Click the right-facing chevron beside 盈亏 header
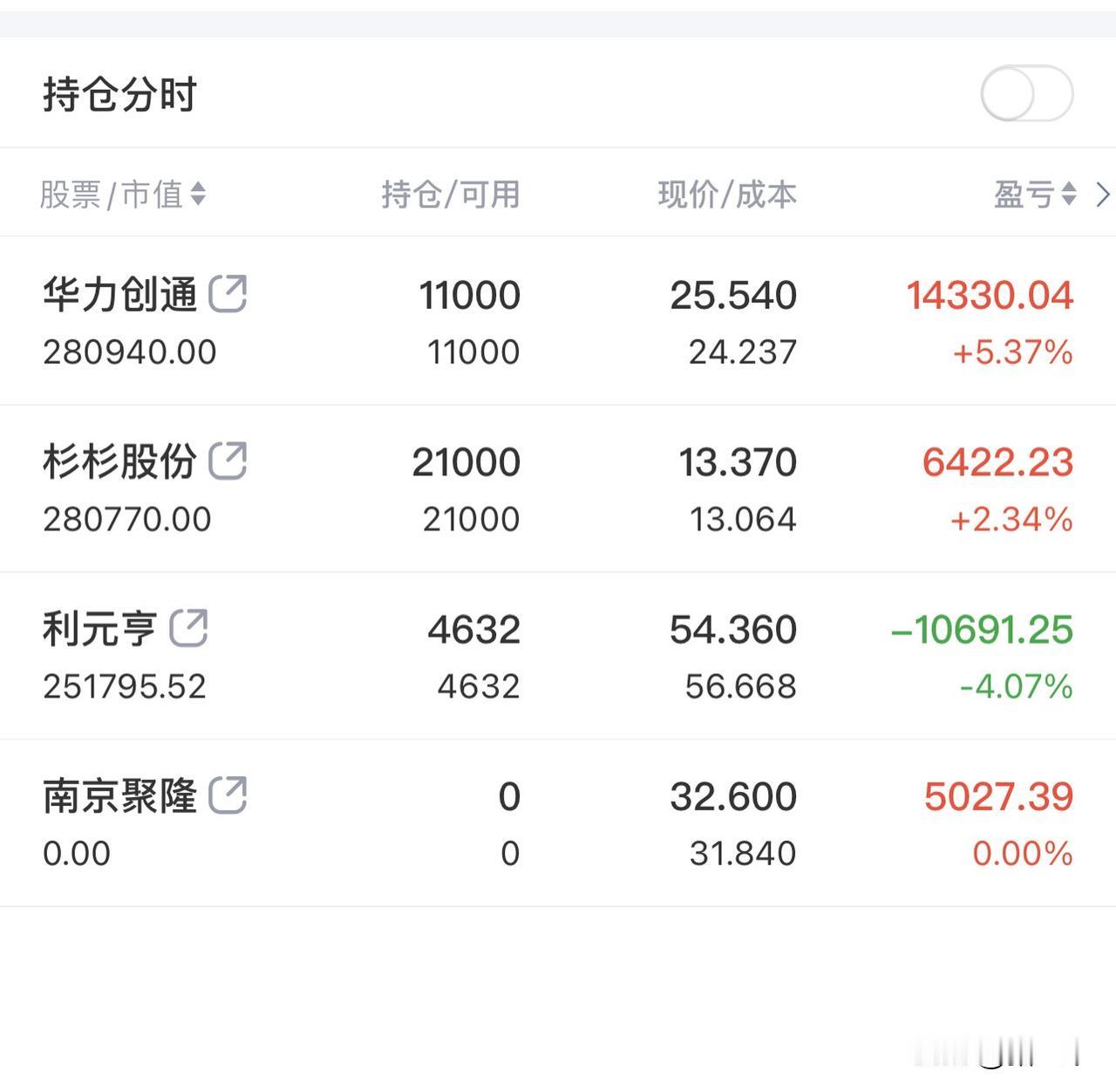This screenshot has width=1116, height=1092. (1102, 195)
